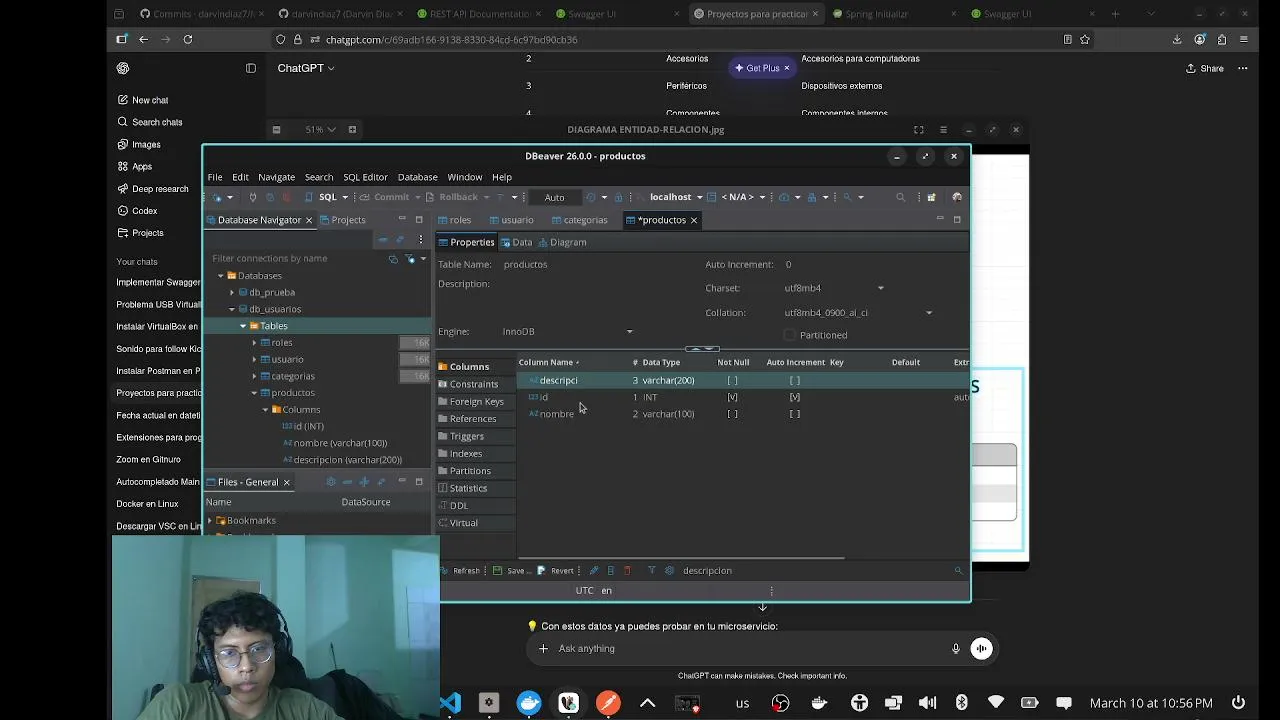Click the Filter connections by name field
This screenshot has height=720, width=1280.
point(295,258)
